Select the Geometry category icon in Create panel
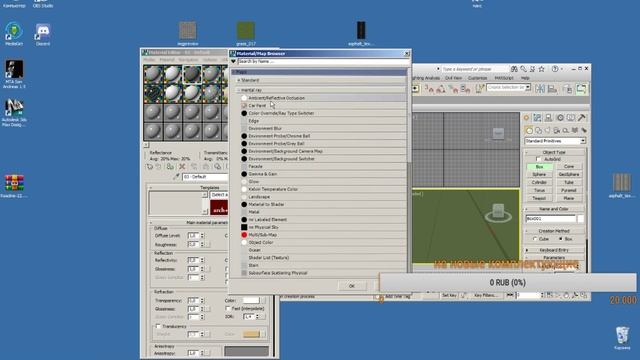640x360 pixels. [x=529, y=131]
